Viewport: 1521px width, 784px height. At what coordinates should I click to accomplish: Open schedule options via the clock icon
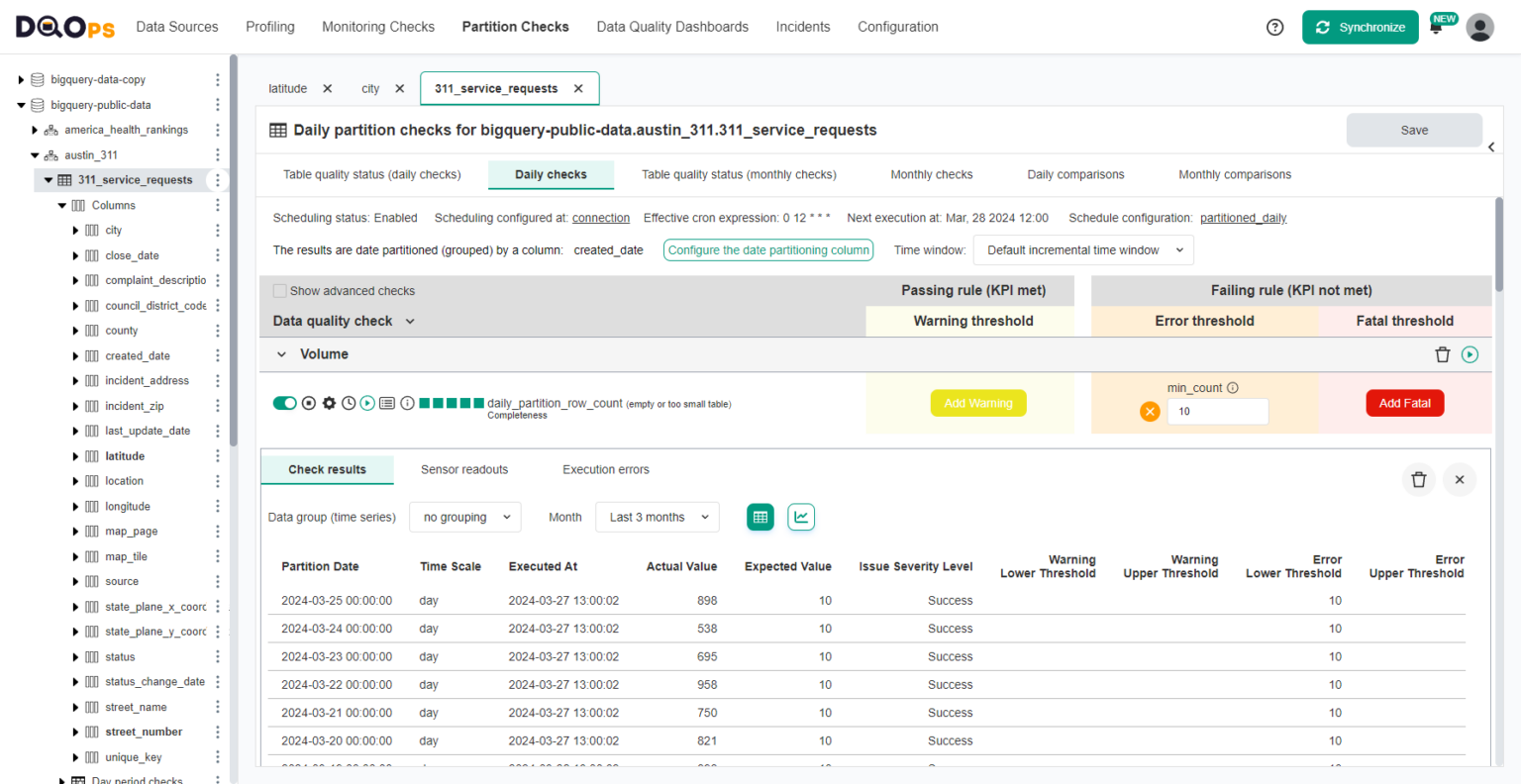pyautogui.click(x=347, y=403)
